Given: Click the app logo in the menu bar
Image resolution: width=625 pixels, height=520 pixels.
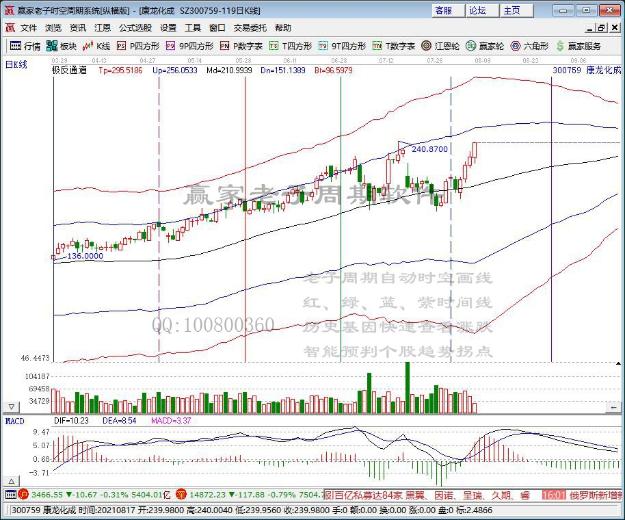Looking at the screenshot, I should pyautogui.click(x=10, y=27).
